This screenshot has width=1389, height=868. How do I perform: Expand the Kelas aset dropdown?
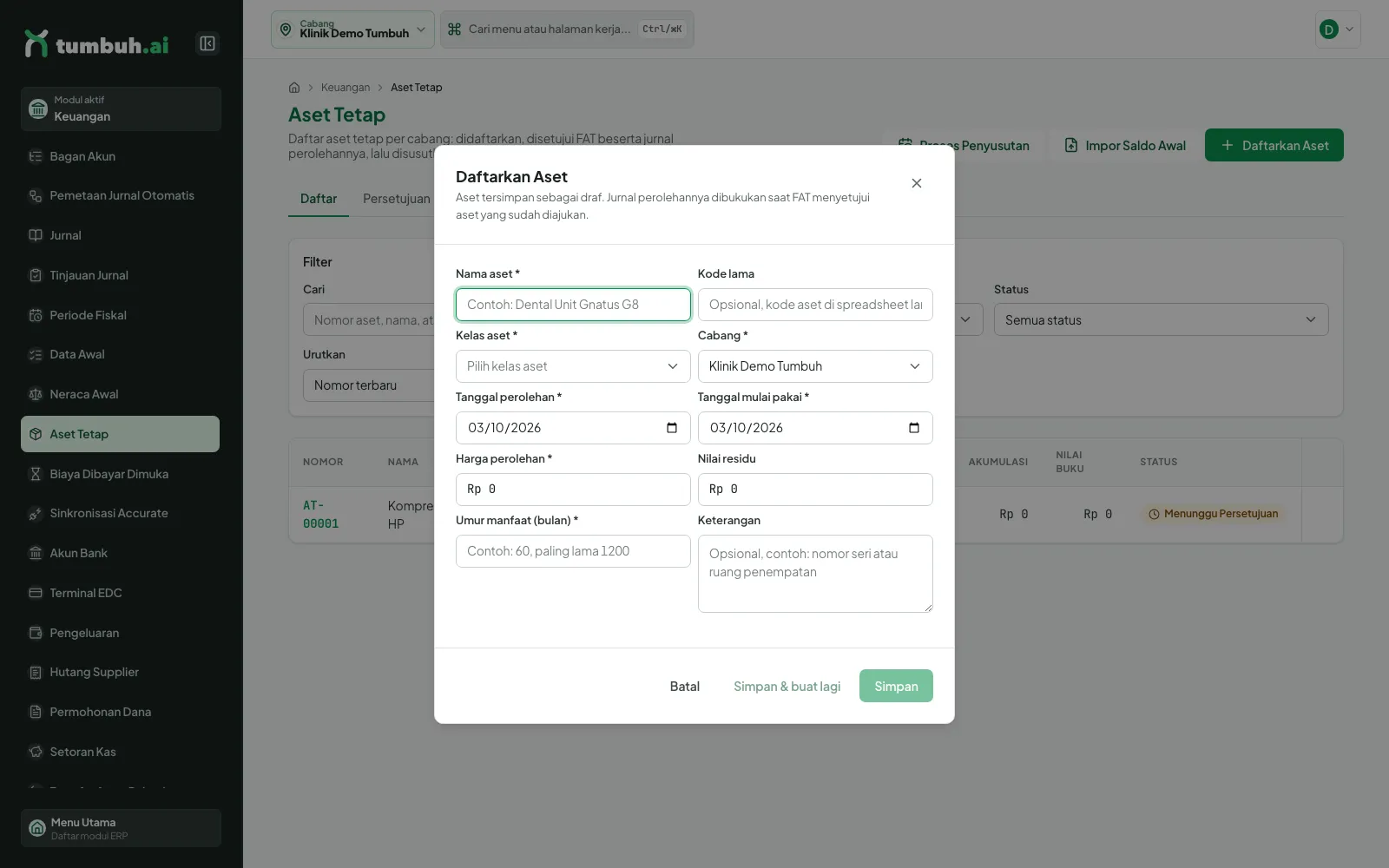[573, 366]
